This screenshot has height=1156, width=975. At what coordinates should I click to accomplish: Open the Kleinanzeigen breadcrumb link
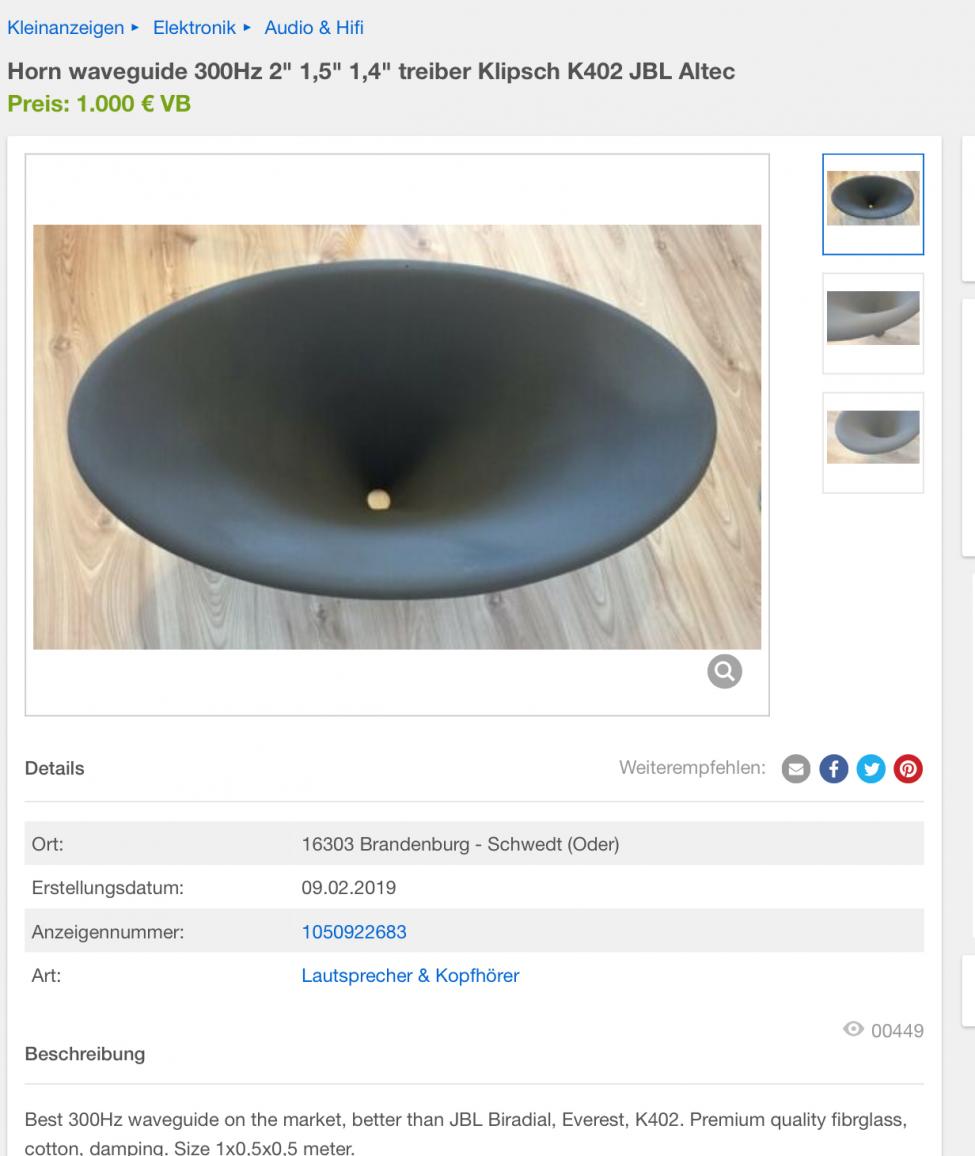point(66,28)
